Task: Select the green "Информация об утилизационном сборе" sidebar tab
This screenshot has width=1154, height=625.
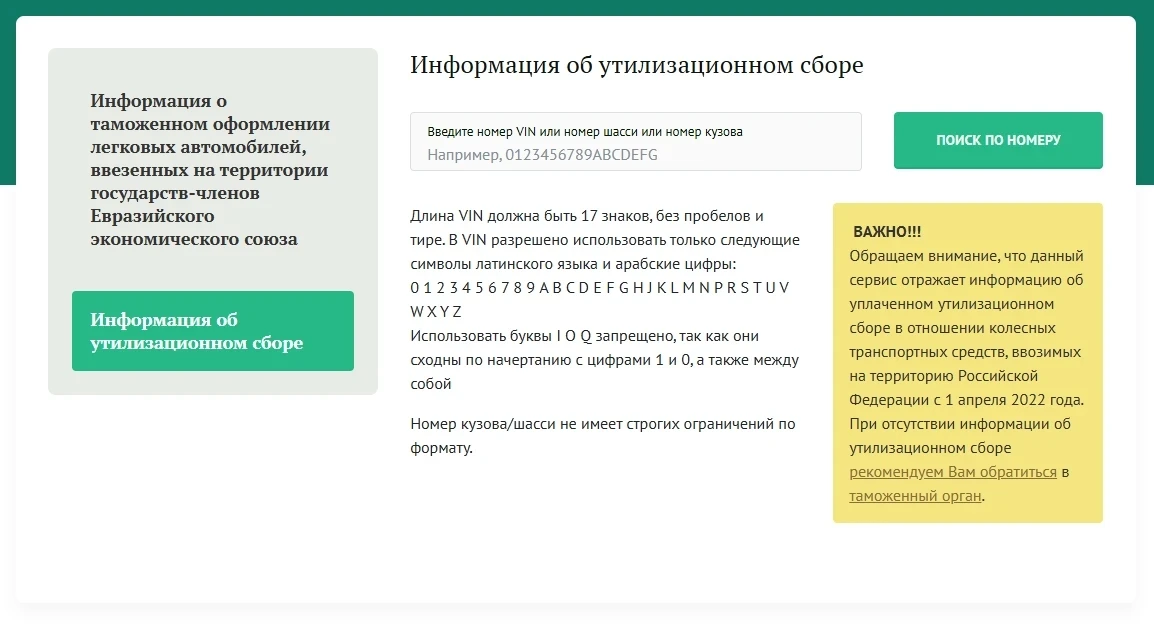Action: [212, 331]
